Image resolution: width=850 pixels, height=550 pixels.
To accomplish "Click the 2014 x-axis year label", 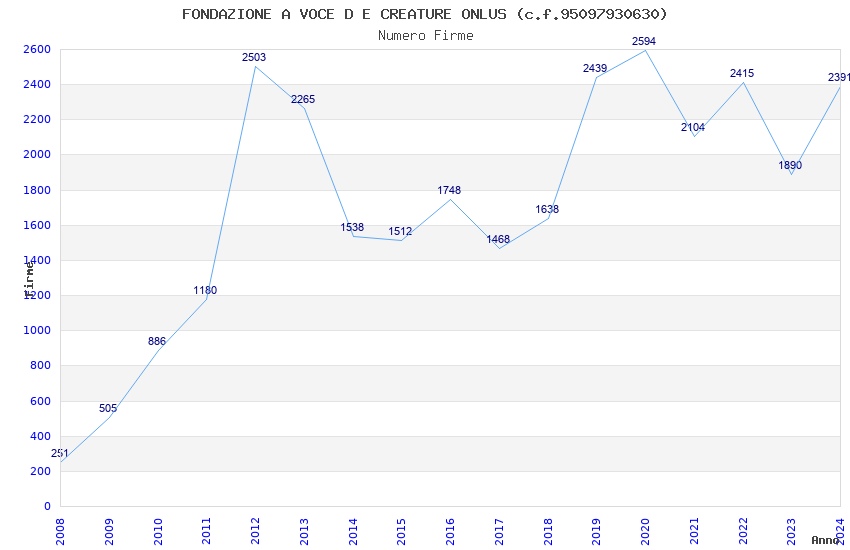I will pos(353,531).
